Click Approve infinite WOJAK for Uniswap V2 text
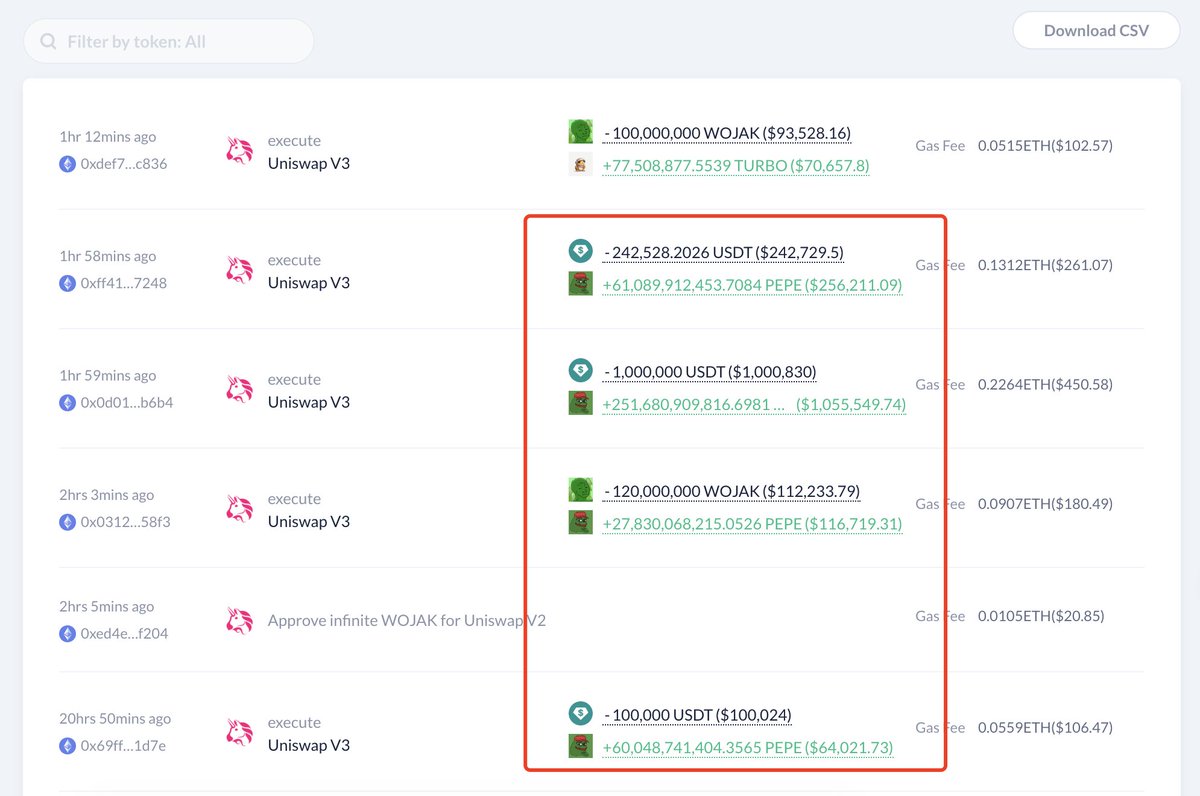Image resolution: width=1200 pixels, height=796 pixels. (x=407, y=621)
